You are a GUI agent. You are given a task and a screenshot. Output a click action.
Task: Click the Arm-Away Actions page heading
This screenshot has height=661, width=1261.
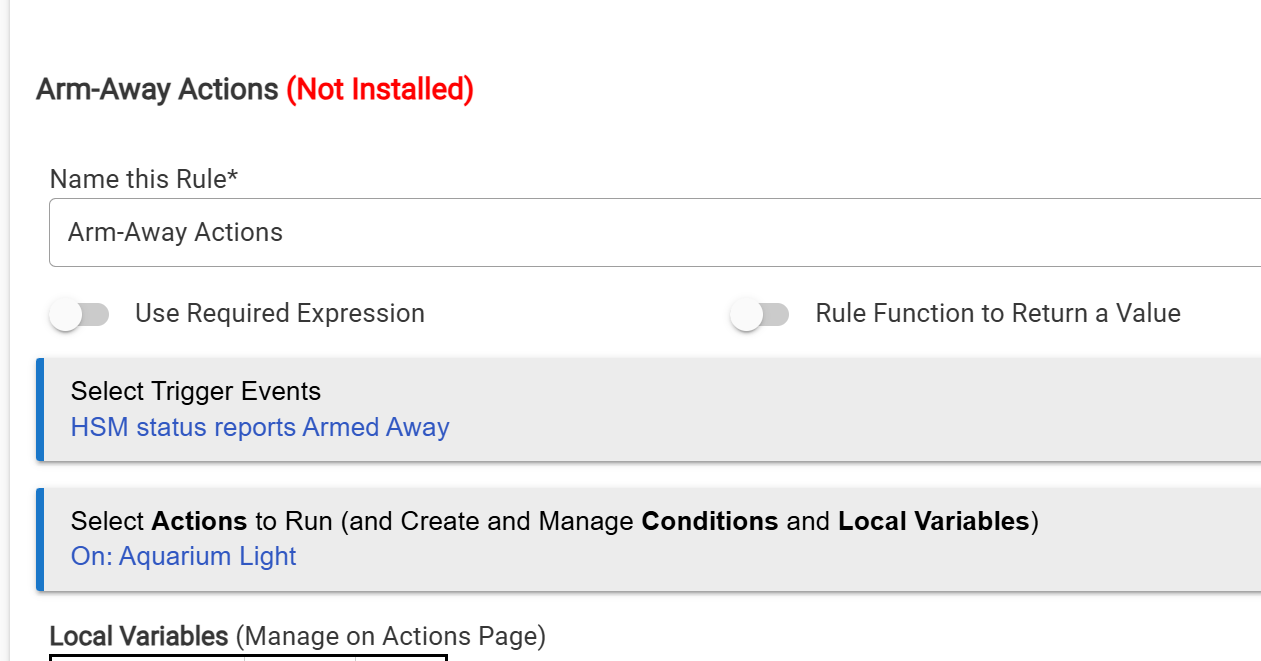click(157, 90)
